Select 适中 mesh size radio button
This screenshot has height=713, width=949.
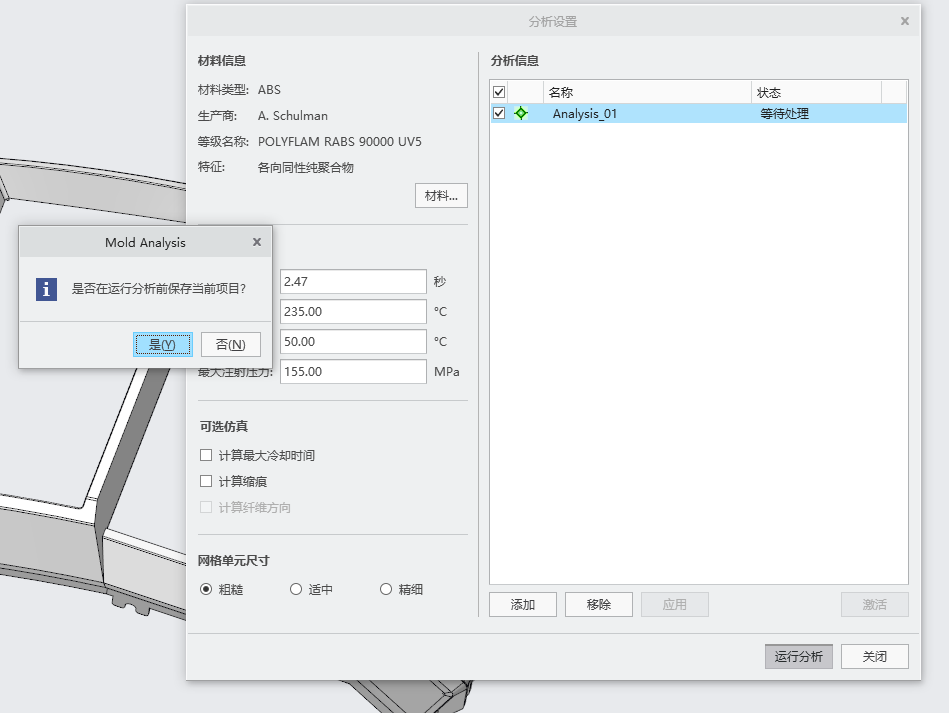[x=296, y=589]
